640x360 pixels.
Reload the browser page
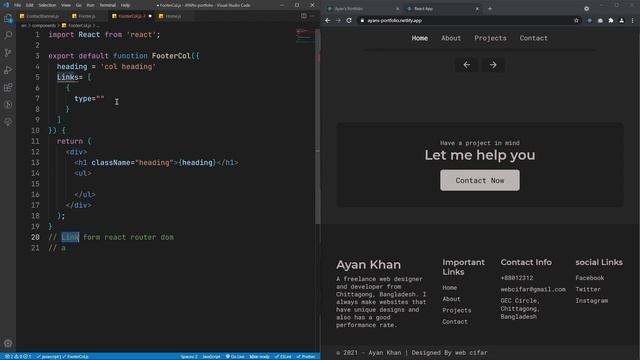click(349, 20)
